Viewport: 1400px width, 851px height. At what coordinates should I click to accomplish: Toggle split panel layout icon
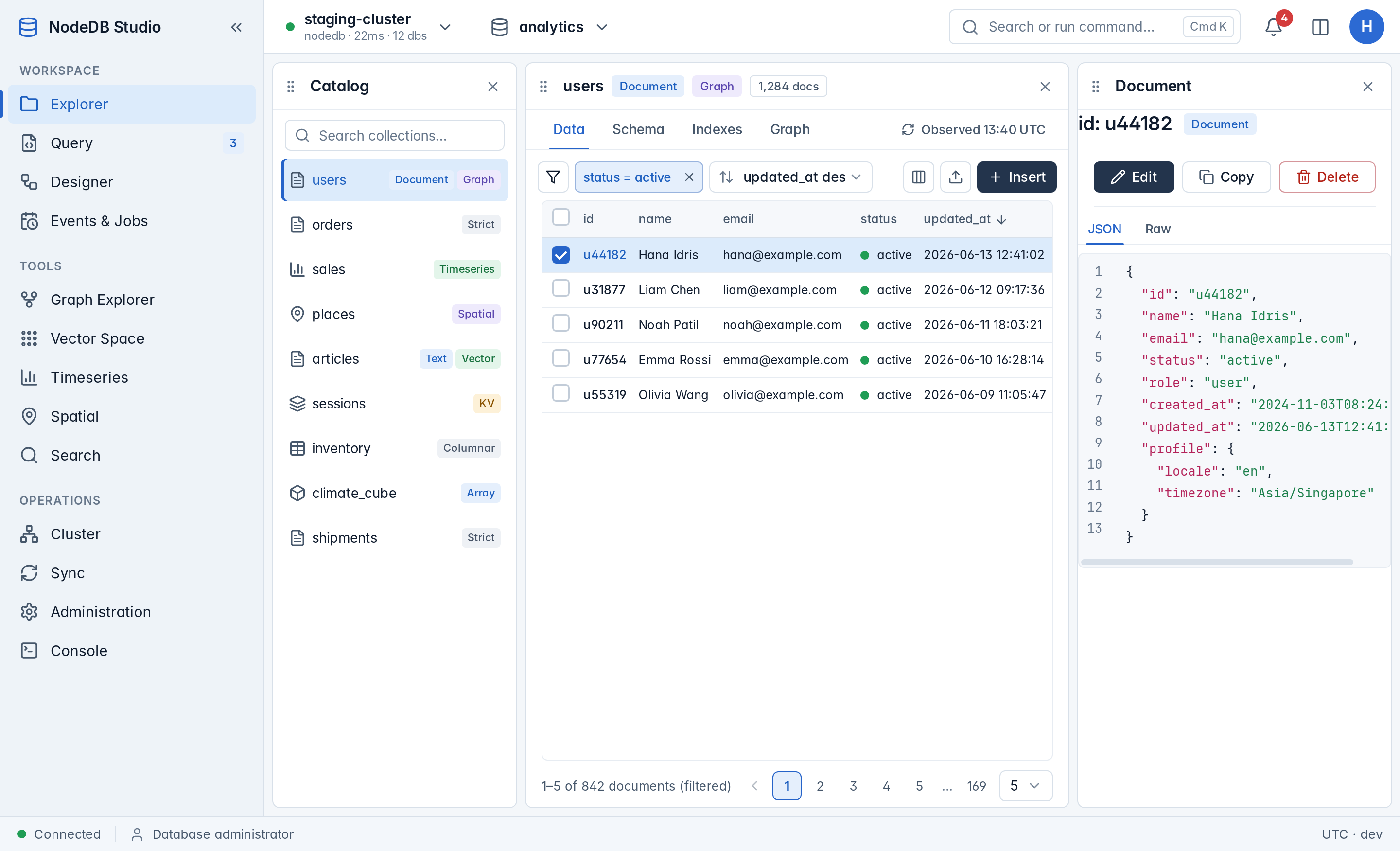(1320, 27)
